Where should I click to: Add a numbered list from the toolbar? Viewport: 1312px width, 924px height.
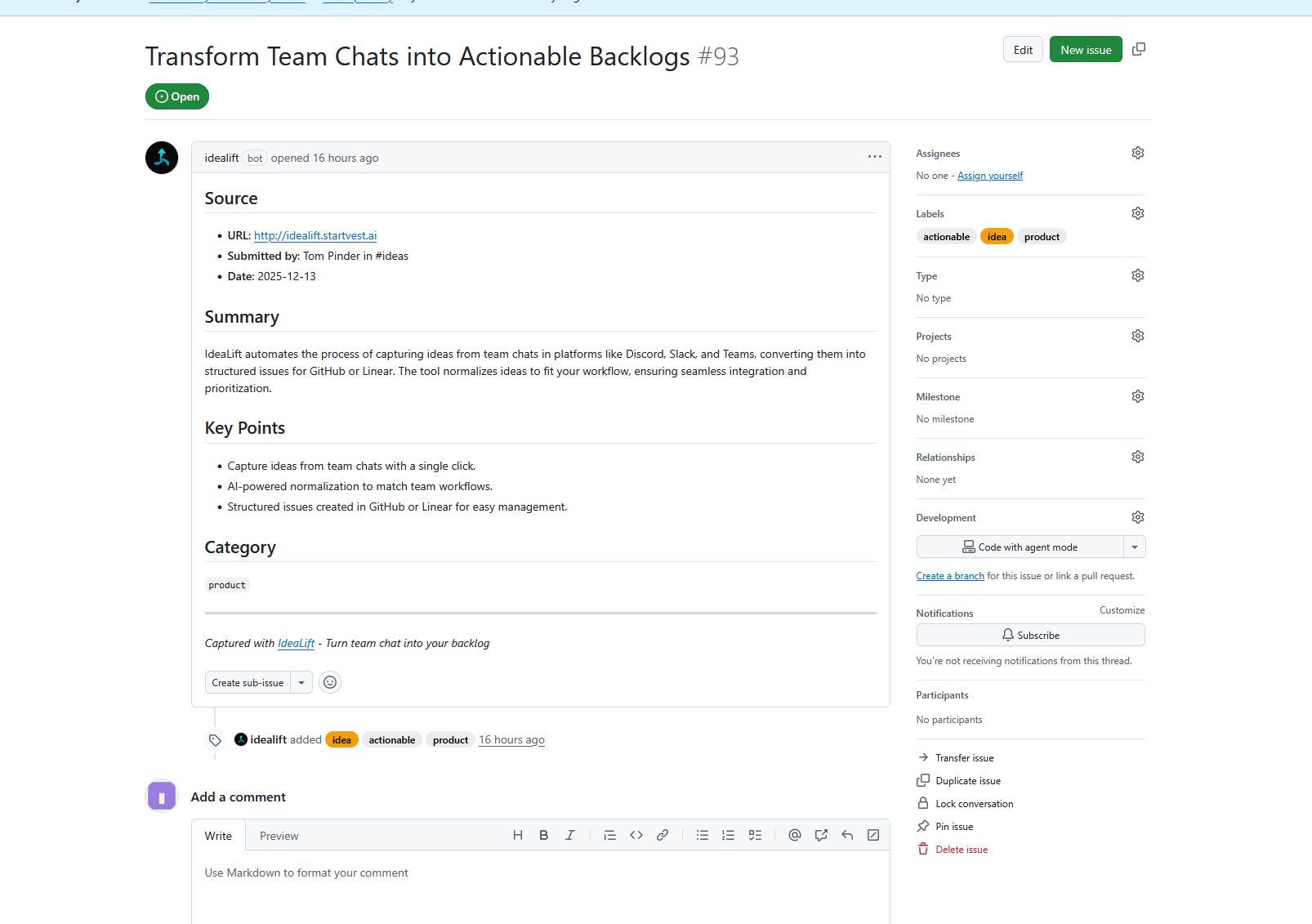point(728,835)
